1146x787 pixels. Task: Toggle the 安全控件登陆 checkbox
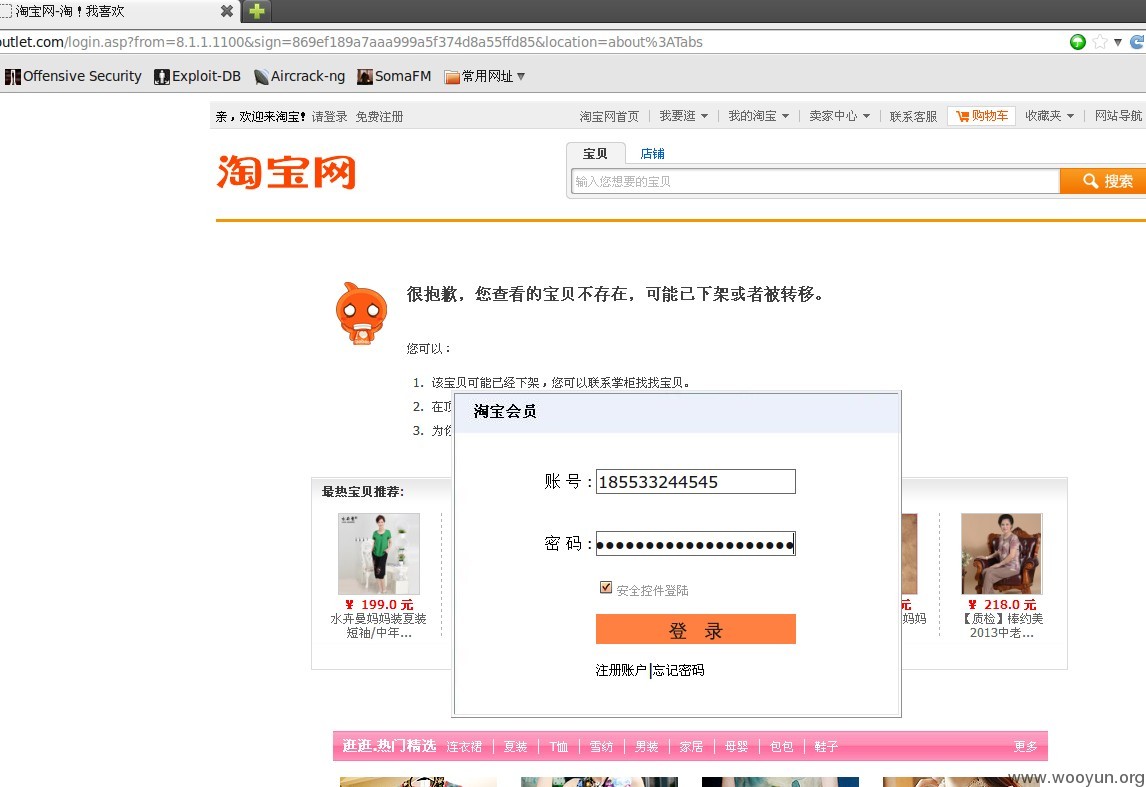[x=606, y=588]
